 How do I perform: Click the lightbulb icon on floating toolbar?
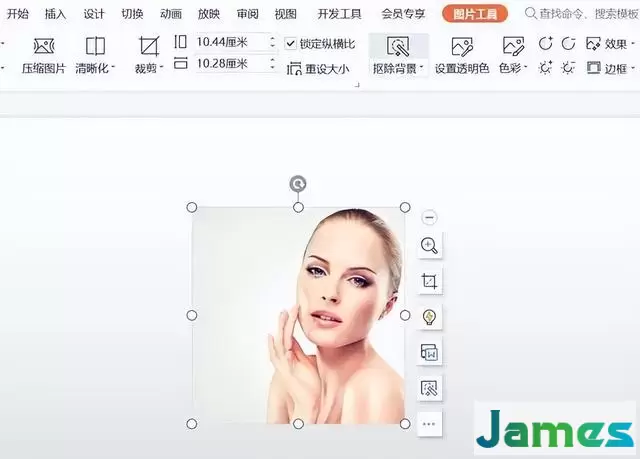429,317
